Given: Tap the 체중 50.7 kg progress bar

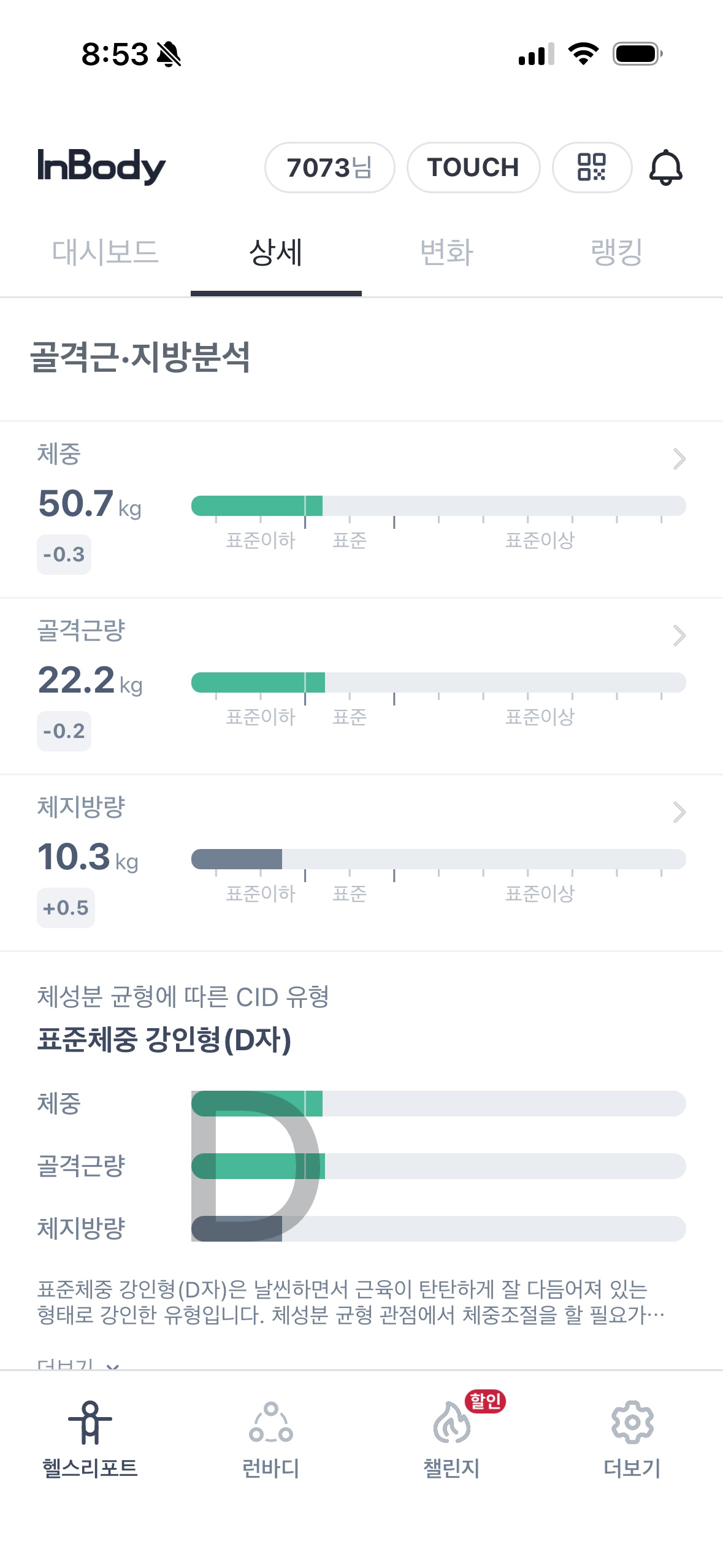Looking at the screenshot, I should click(438, 506).
